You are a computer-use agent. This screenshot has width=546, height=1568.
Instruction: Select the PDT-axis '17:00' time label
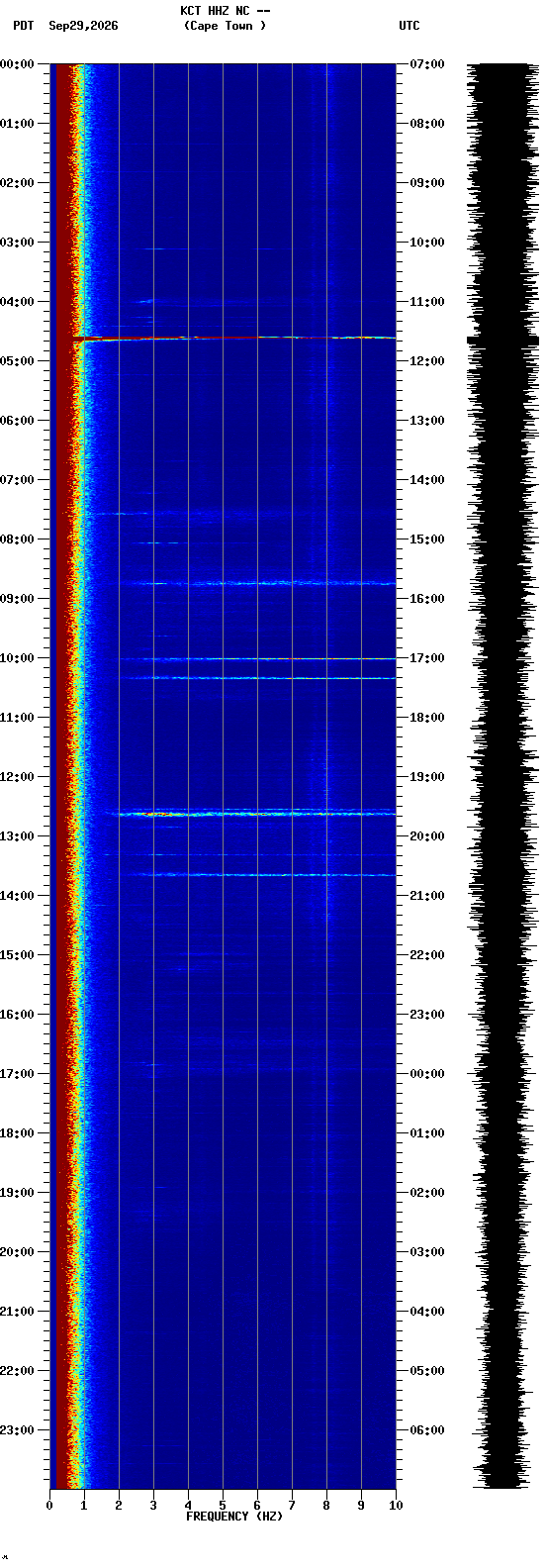(x=17, y=1074)
